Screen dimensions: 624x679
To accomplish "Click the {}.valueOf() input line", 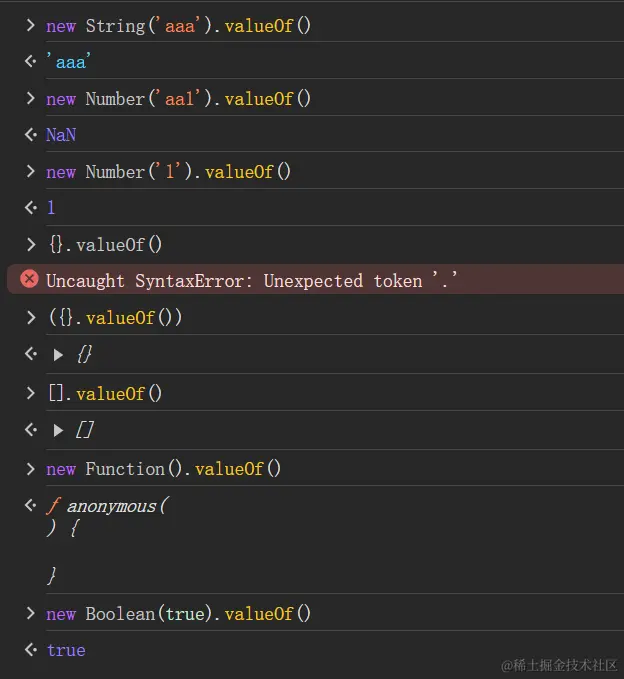I will point(105,245).
